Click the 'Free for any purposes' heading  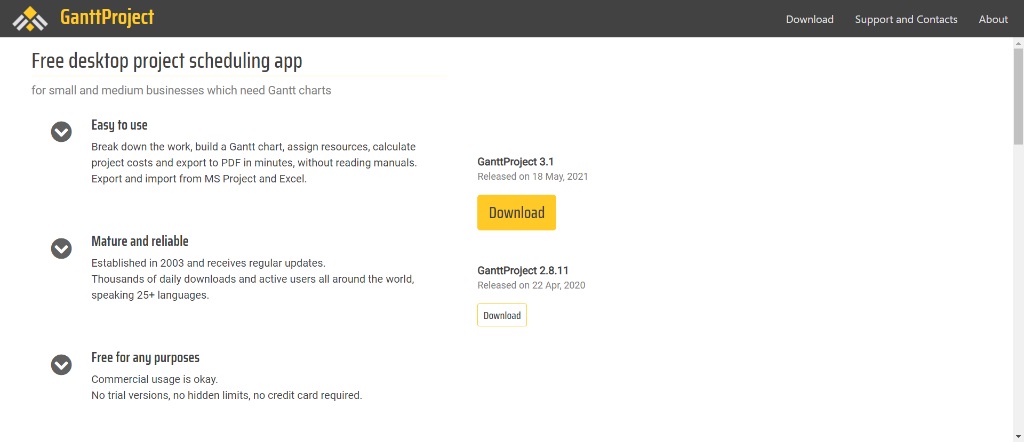(x=146, y=357)
